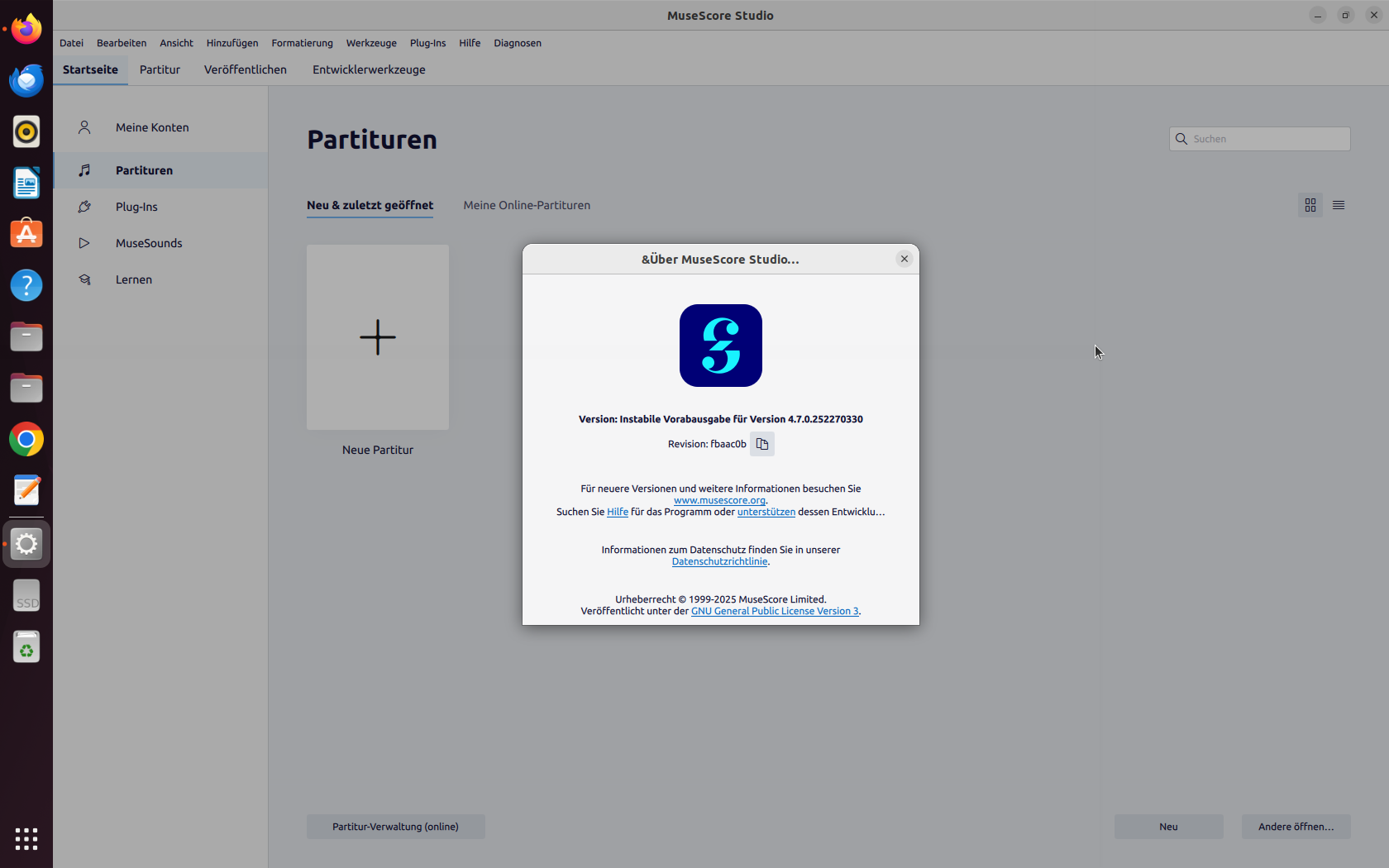The height and width of the screenshot is (868, 1389).
Task: Switch to the Entwicklerwerkzeuge tab
Action: tap(369, 69)
